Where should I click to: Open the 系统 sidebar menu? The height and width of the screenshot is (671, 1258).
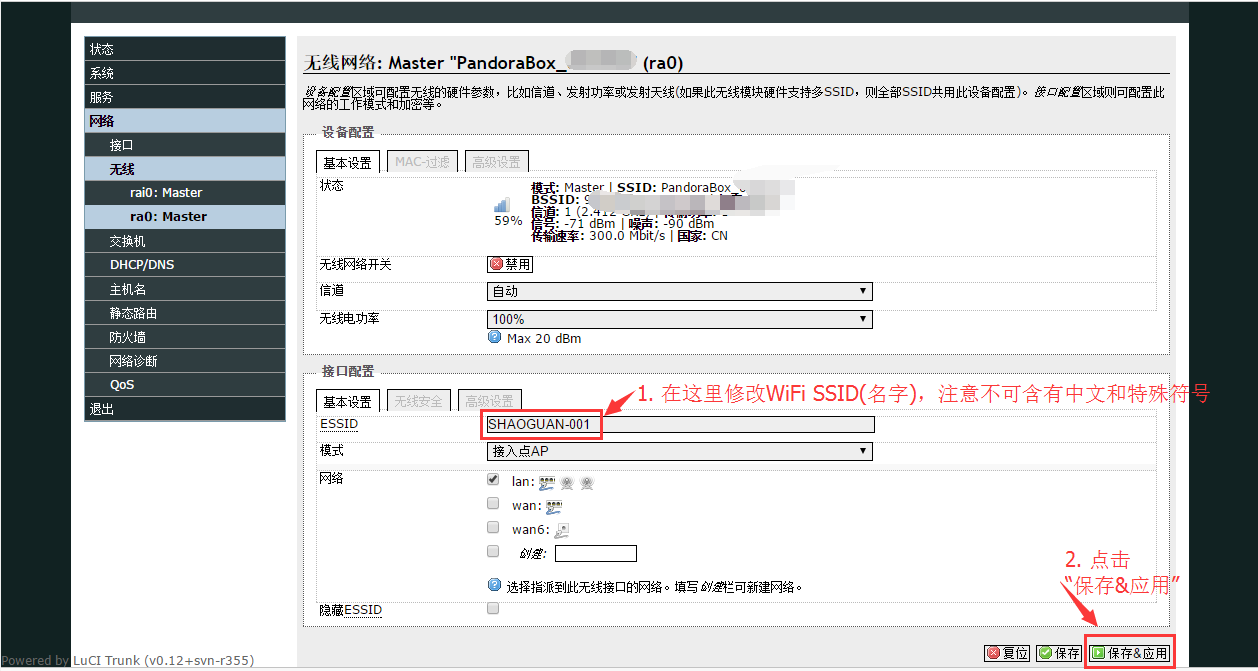click(185, 73)
